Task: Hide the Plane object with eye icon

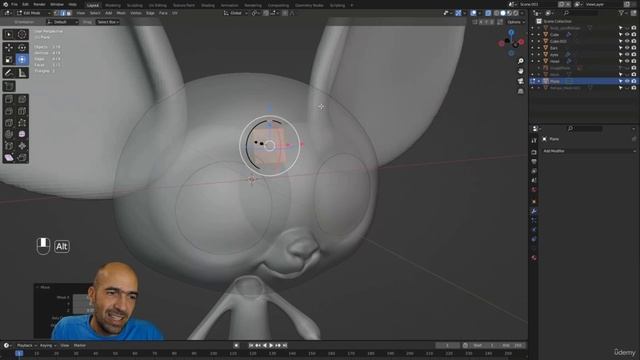Action: [x=627, y=81]
